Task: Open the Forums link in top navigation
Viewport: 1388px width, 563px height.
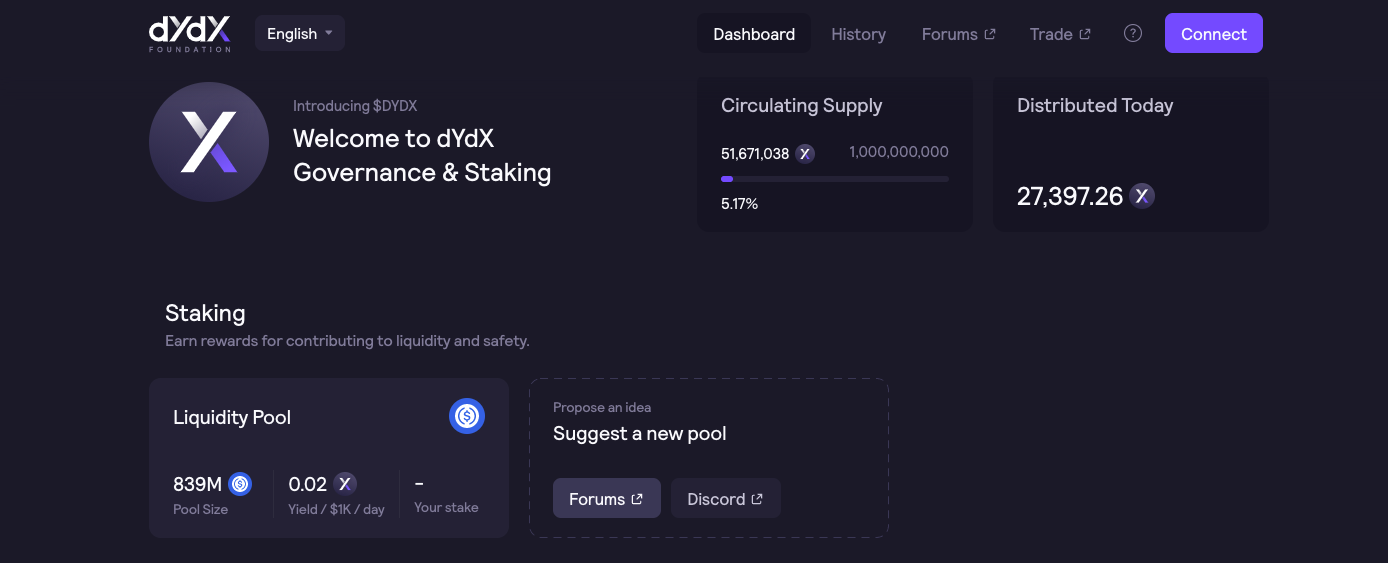Action: click(958, 34)
